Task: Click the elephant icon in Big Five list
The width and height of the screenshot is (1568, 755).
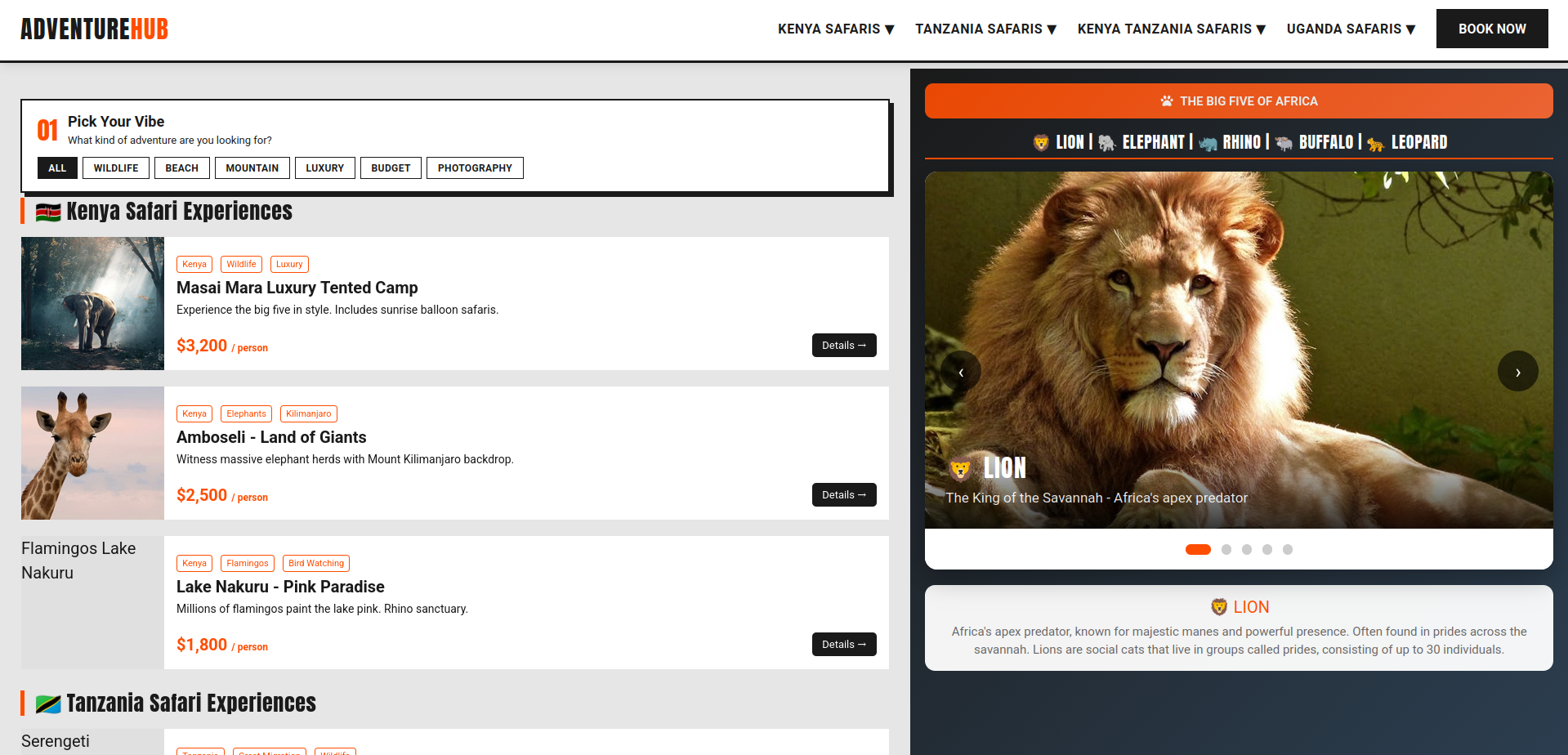Action: pos(1106,143)
